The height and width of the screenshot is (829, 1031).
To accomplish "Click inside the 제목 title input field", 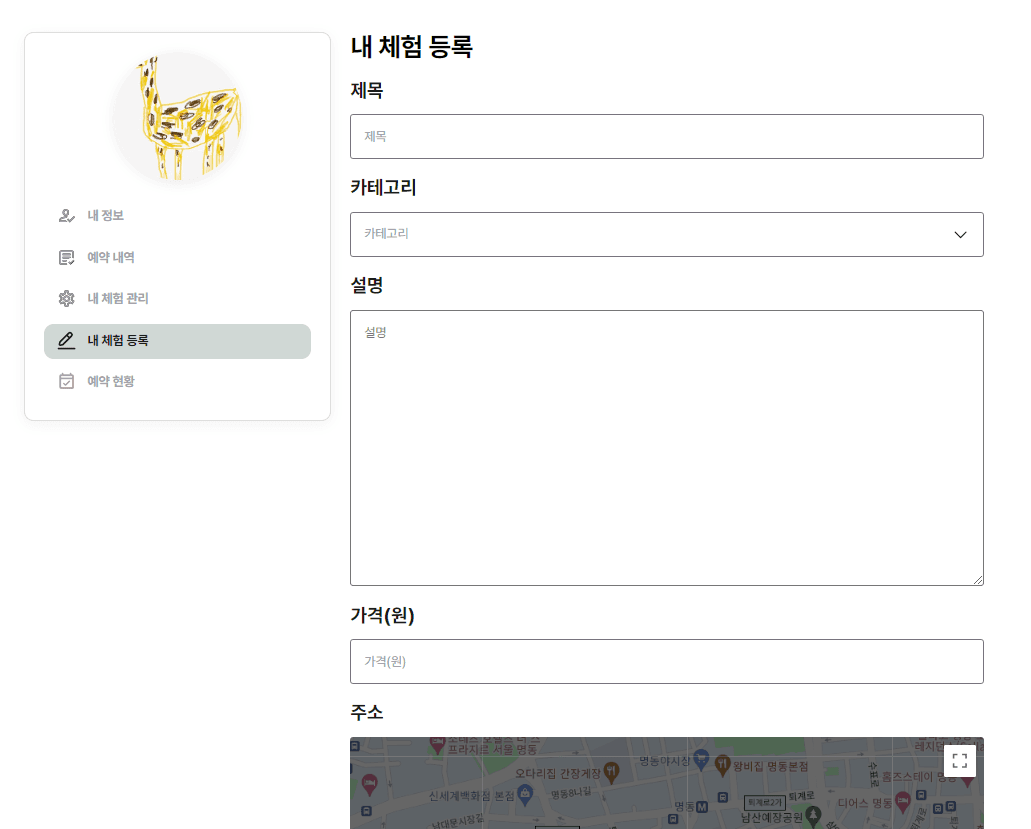I will click(666, 136).
